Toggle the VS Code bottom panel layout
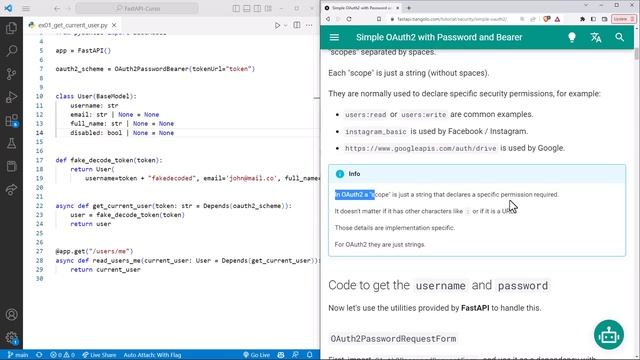640x360 pixels. [247, 8]
